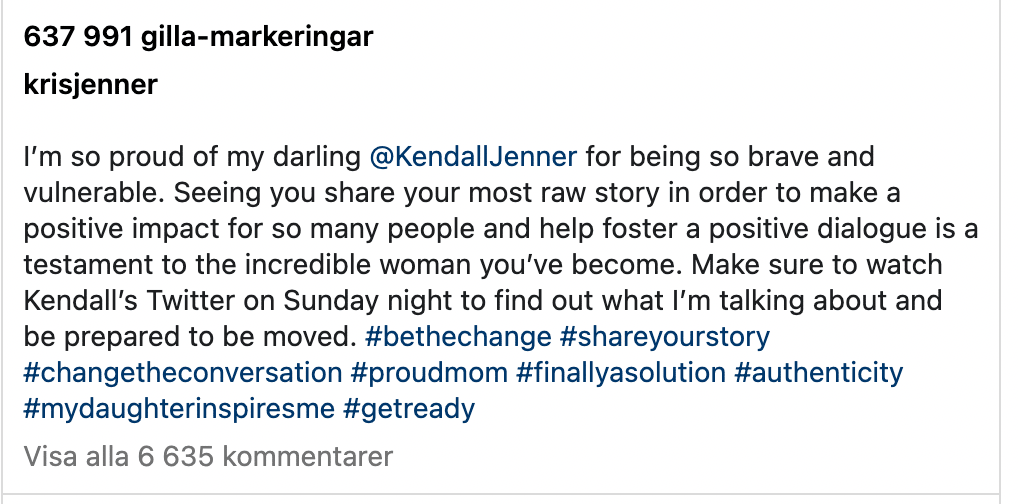Visit the #proudmom hashtag page

tap(429, 373)
